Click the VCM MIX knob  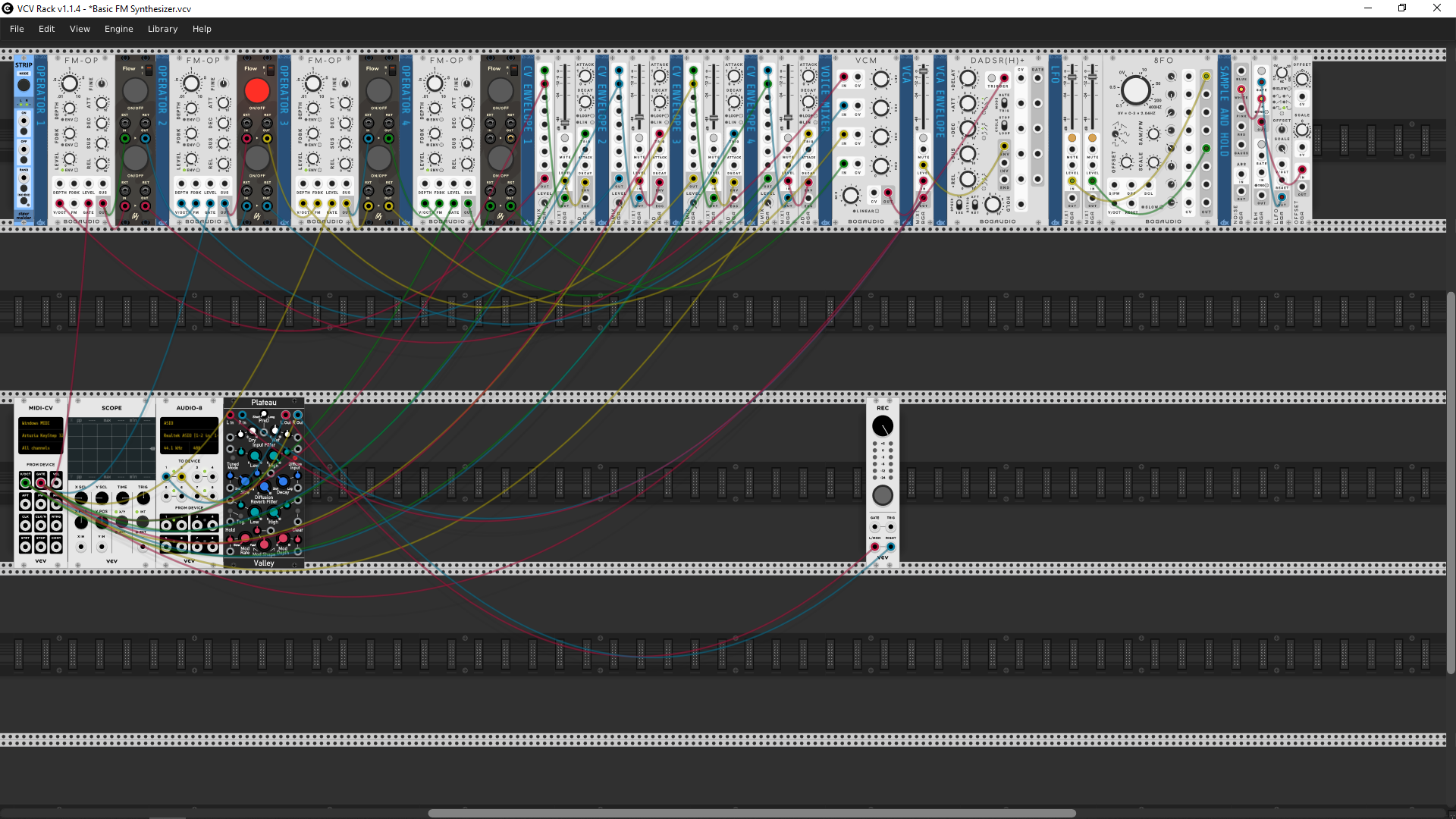[x=851, y=196]
